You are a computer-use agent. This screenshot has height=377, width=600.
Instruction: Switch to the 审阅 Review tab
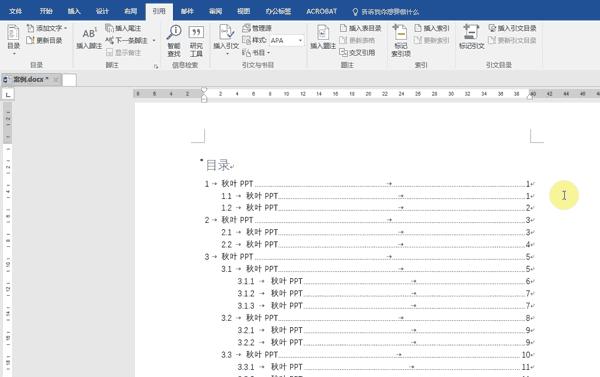pos(215,11)
